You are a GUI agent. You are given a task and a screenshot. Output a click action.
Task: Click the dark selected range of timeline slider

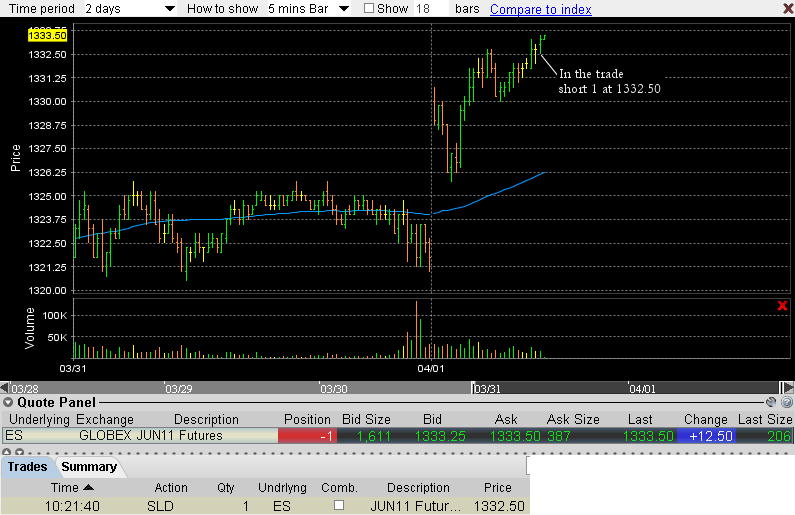pyautogui.click(x=625, y=388)
